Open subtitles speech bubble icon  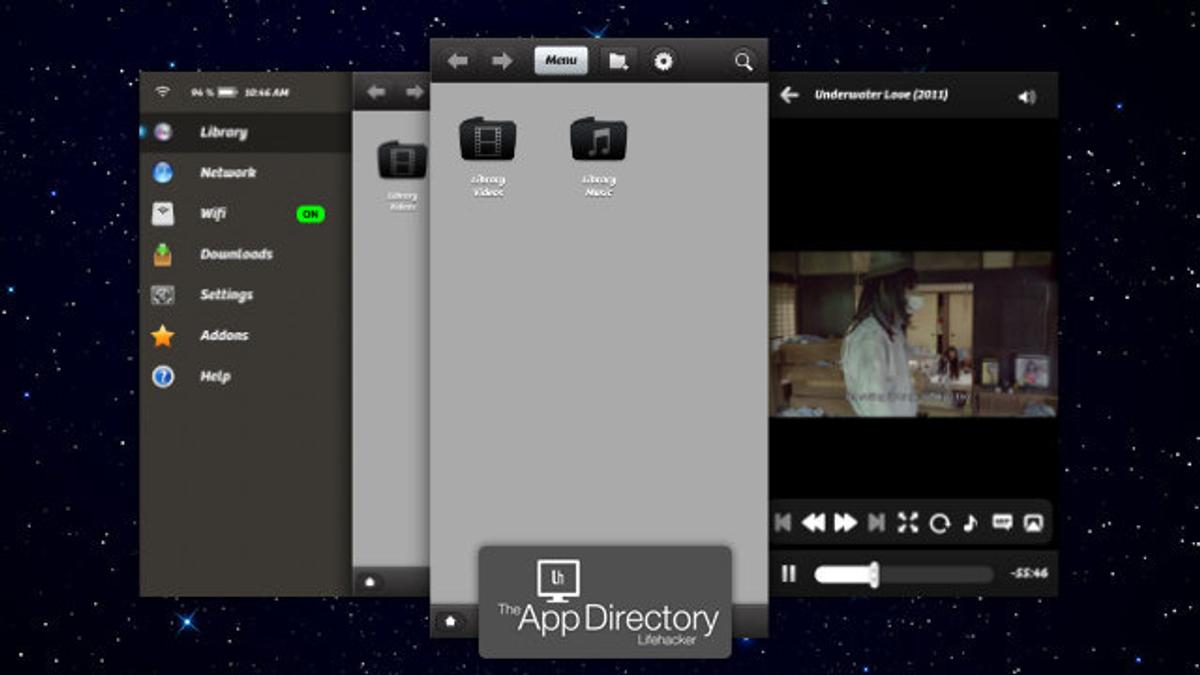tap(1002, 522)
